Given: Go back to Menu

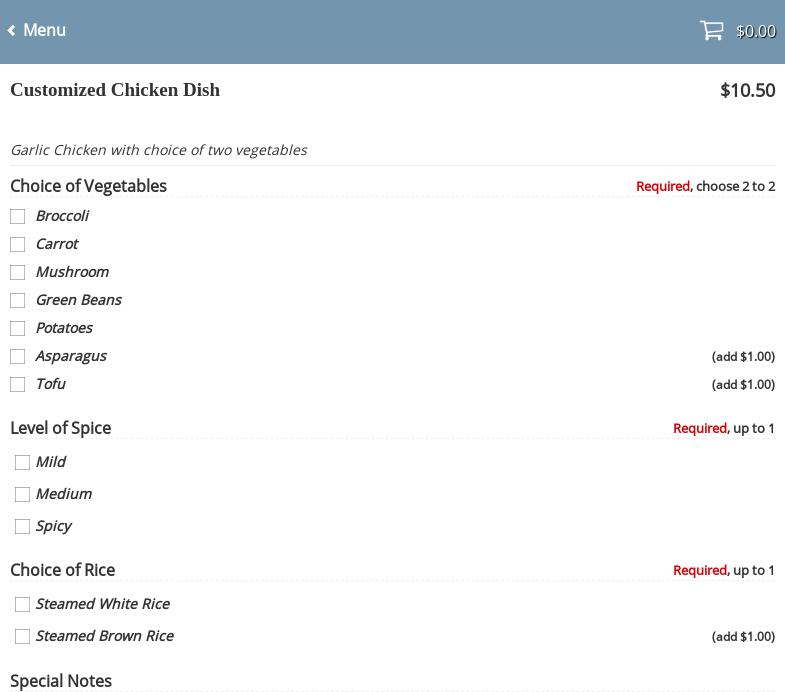Looking at the screenshot, I should pos(44,31).
